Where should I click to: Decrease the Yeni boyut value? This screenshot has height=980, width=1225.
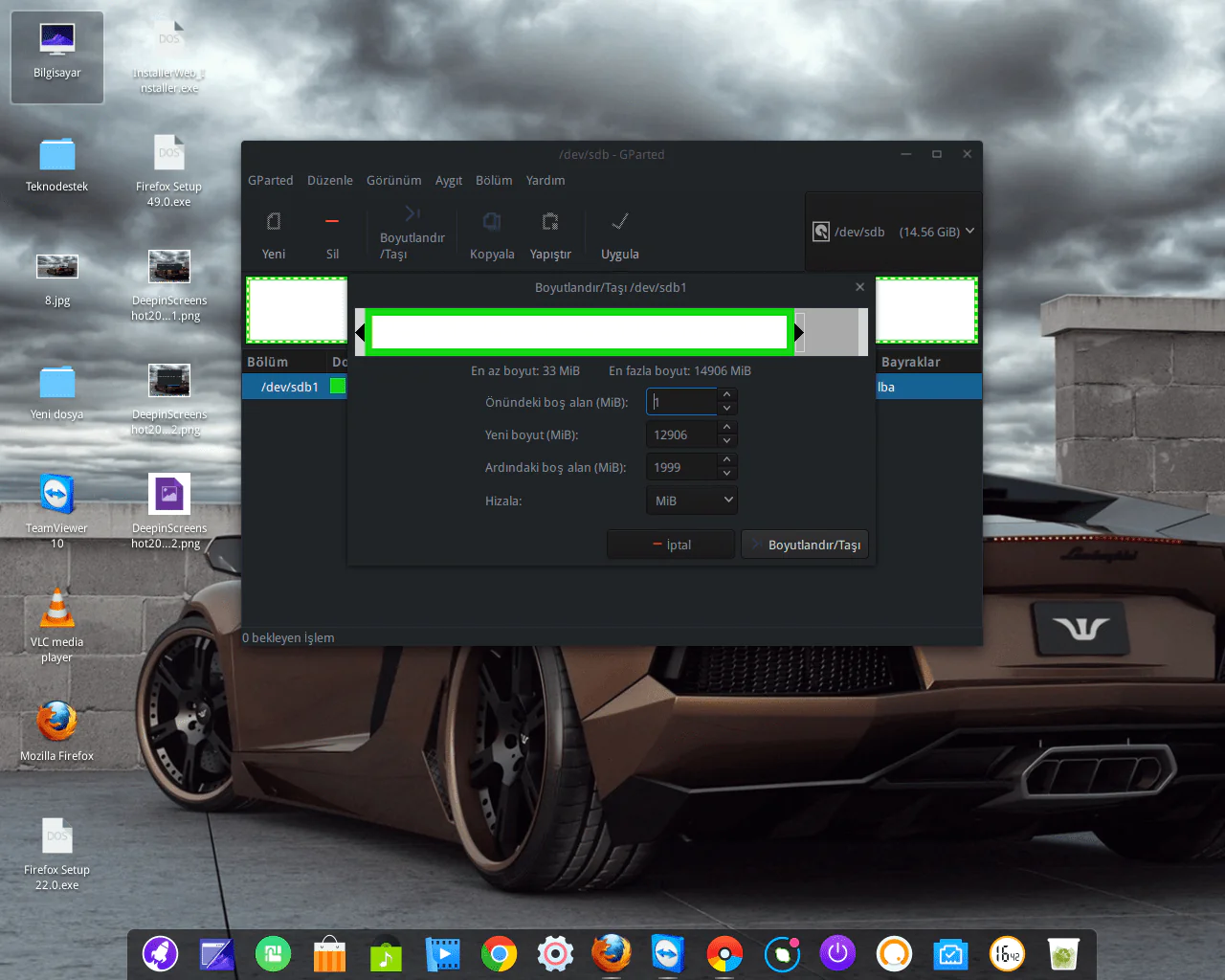tap(727, 441)
